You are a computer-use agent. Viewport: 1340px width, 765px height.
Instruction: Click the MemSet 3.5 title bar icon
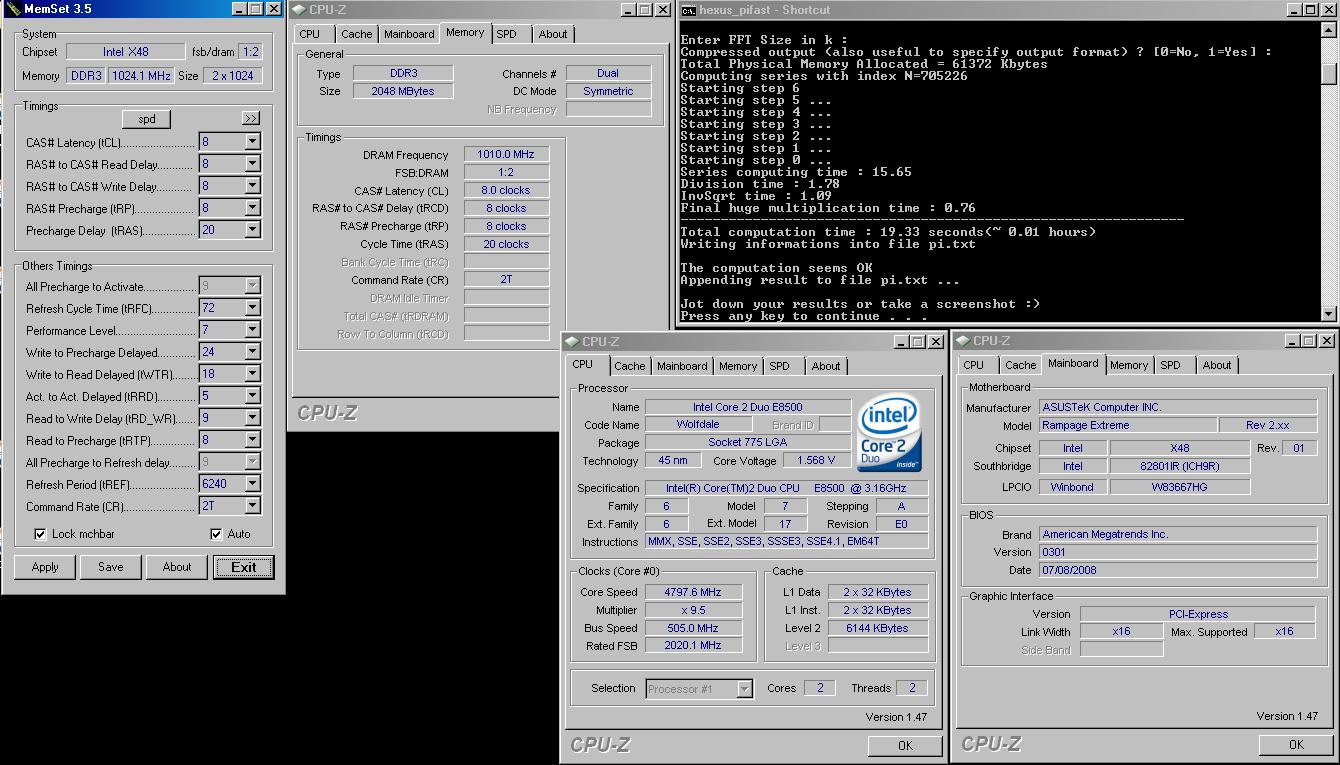pyautogui.click(x=12, y=9)
